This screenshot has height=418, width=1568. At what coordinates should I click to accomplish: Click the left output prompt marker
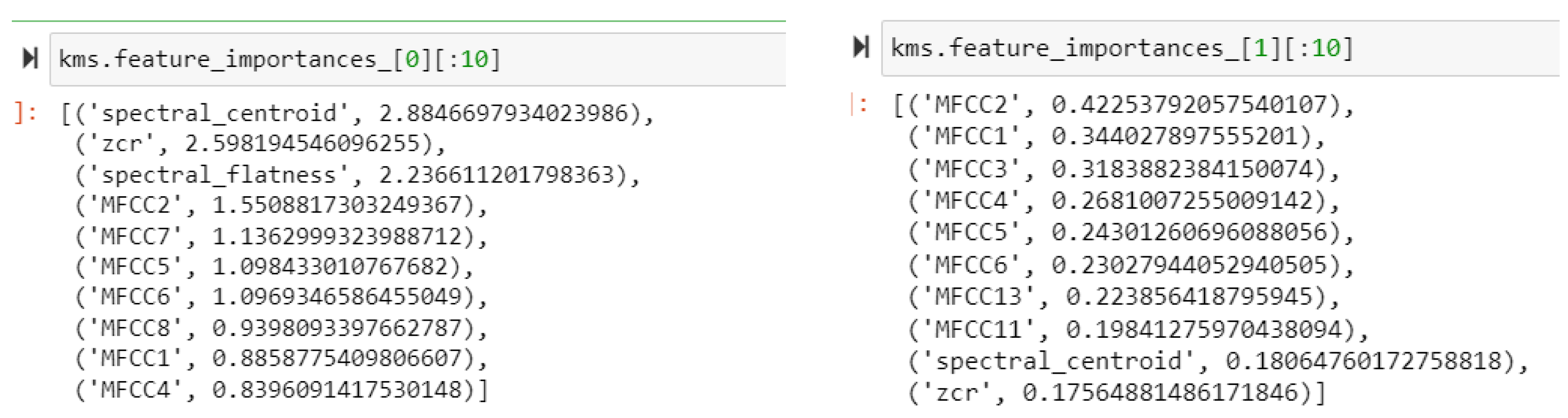click(x=25, y=112)
